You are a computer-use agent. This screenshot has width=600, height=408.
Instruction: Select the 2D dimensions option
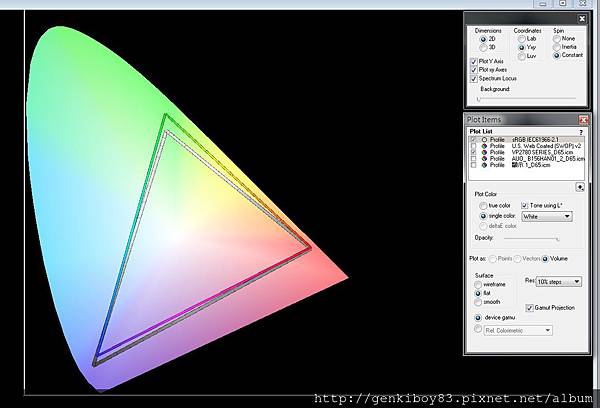pos(483,39)
